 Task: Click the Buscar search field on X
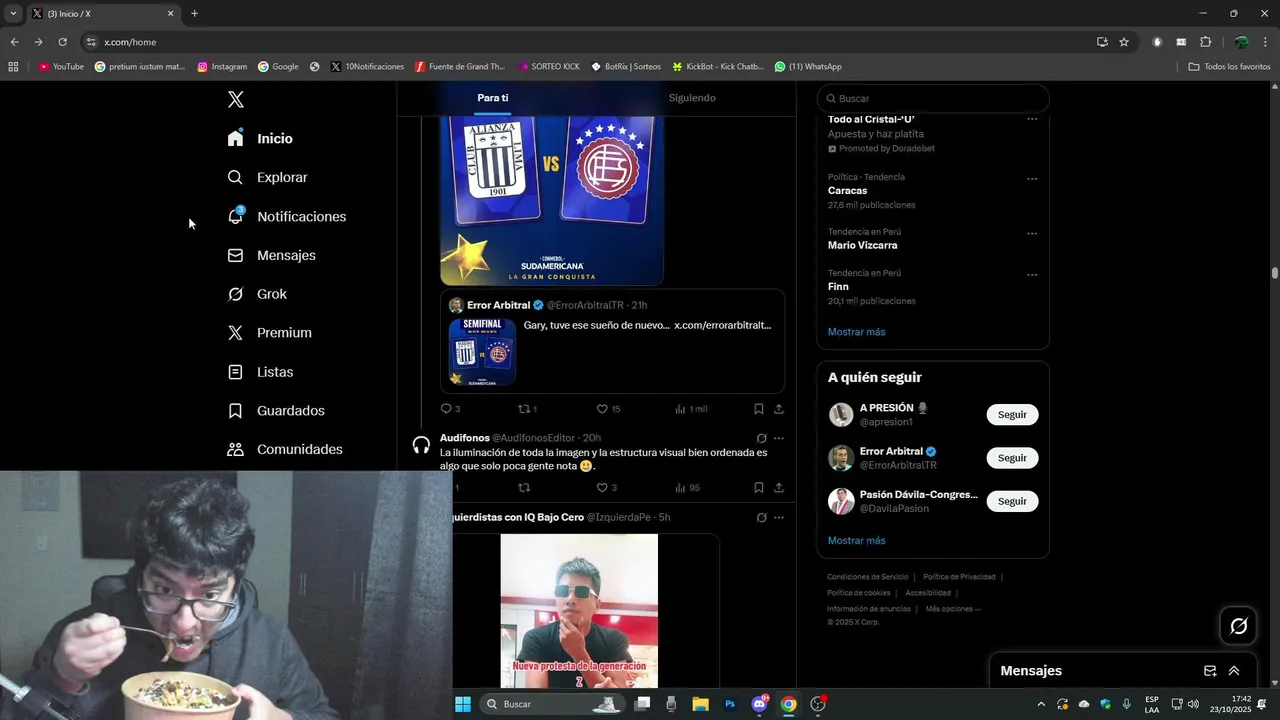tap(933, 98)
